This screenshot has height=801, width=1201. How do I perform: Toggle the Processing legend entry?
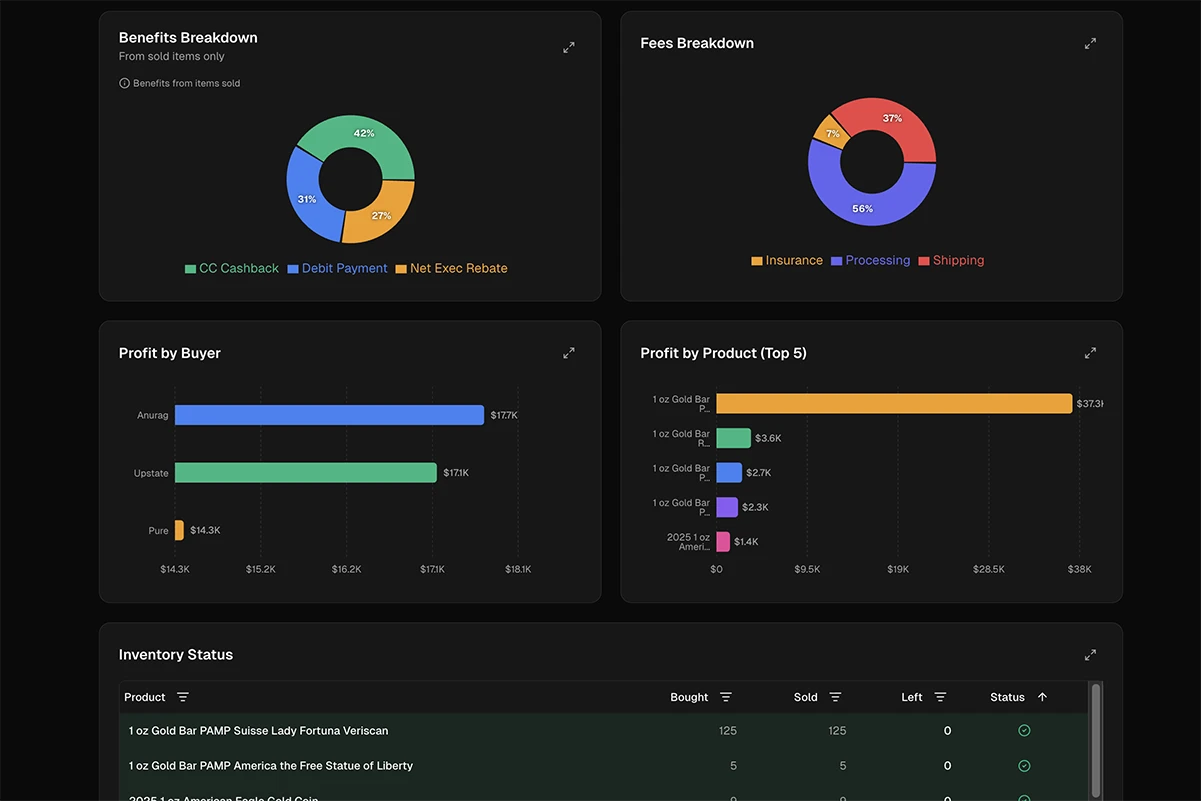point(870,260)
